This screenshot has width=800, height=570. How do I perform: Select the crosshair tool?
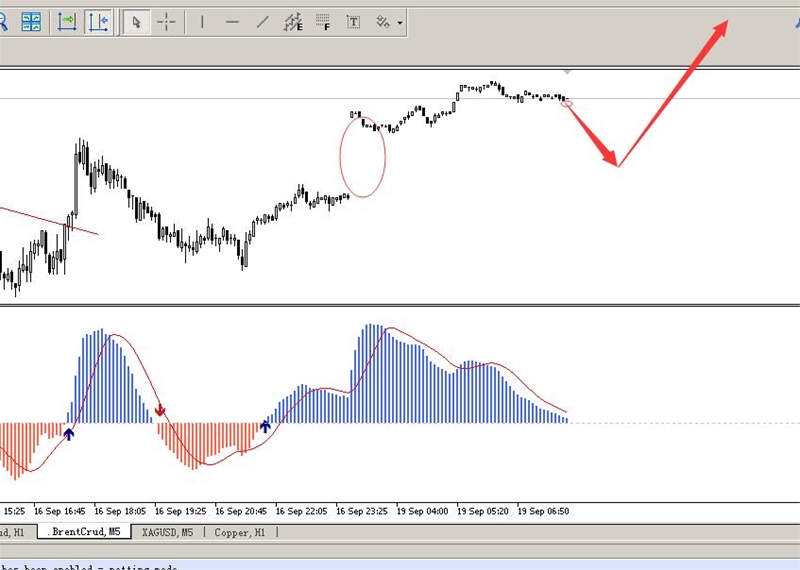click(x=166, y=22)
